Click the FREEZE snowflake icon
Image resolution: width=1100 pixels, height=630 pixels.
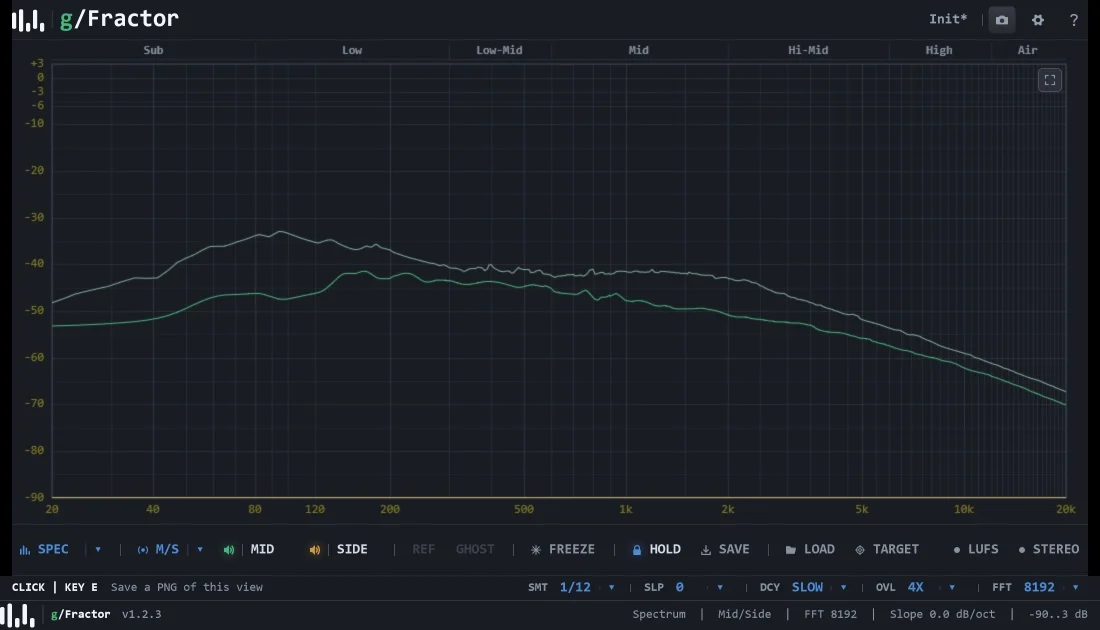[536, 550]
